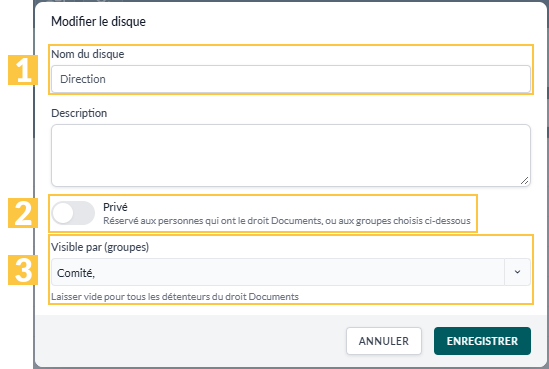Screen dimensions: 549x369
Task: Open the Visible par (groupes) dropdown arrow
Action: click(517, 272)
